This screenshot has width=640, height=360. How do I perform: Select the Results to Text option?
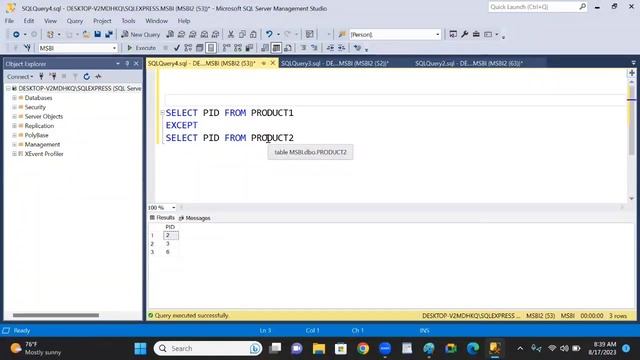[x=265, y=48]
